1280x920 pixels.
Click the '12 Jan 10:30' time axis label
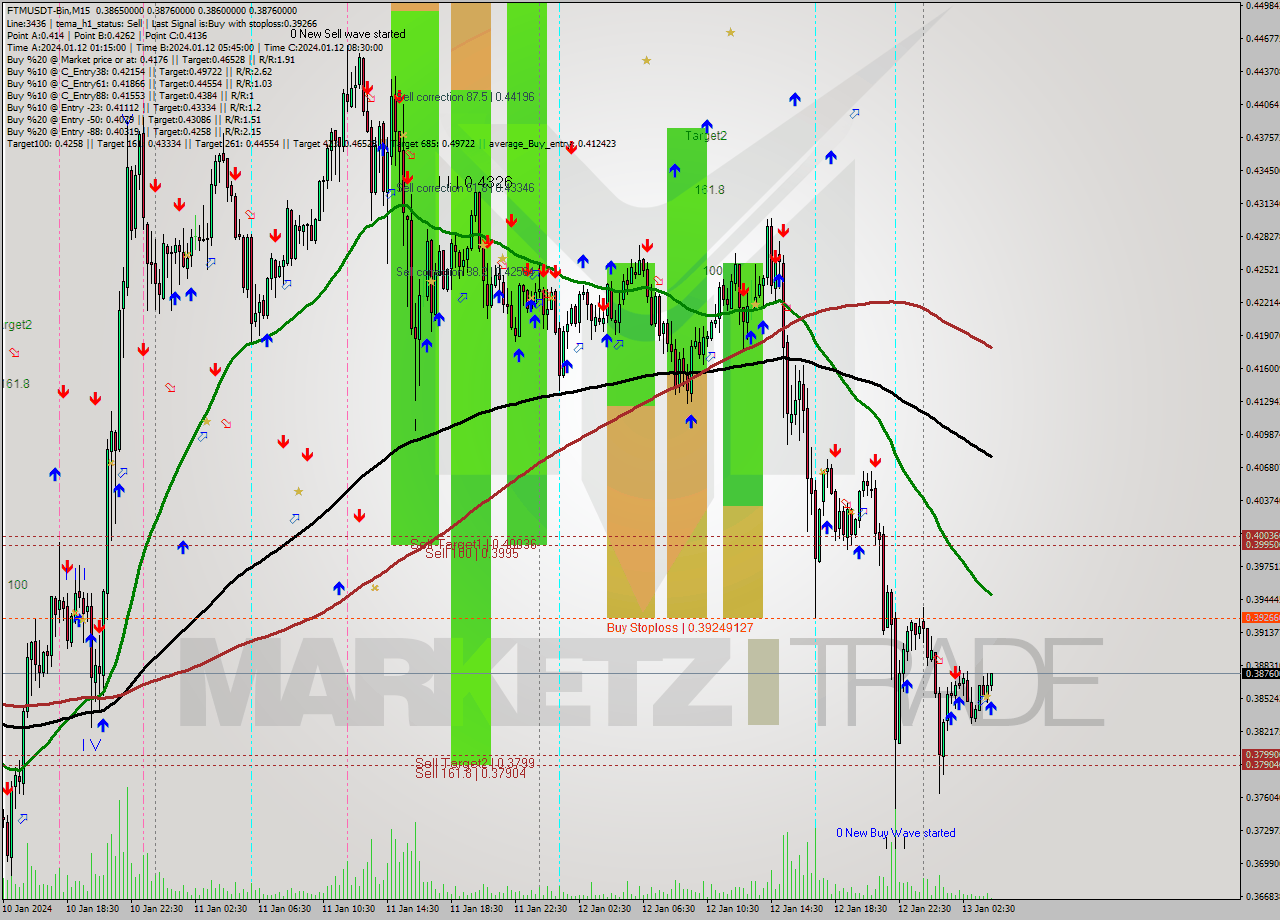click(x=732, y=909)
